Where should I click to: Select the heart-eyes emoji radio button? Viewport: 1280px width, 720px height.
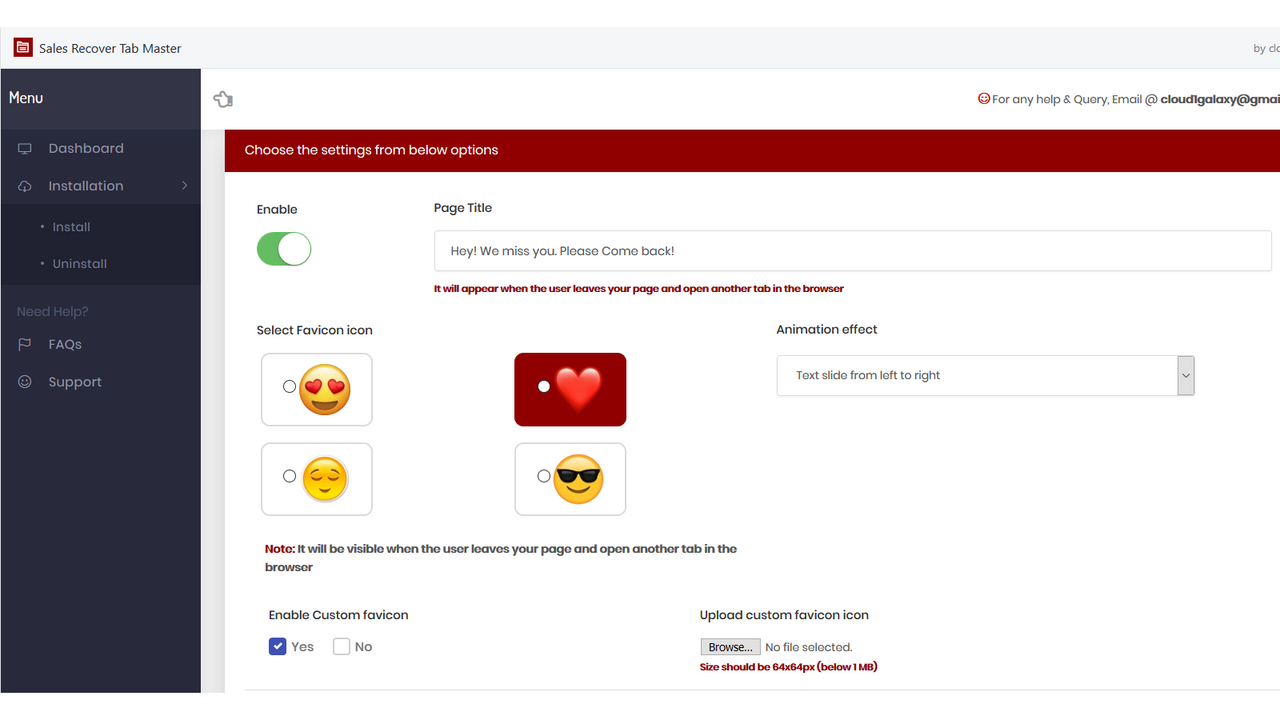tap(289, 386)
